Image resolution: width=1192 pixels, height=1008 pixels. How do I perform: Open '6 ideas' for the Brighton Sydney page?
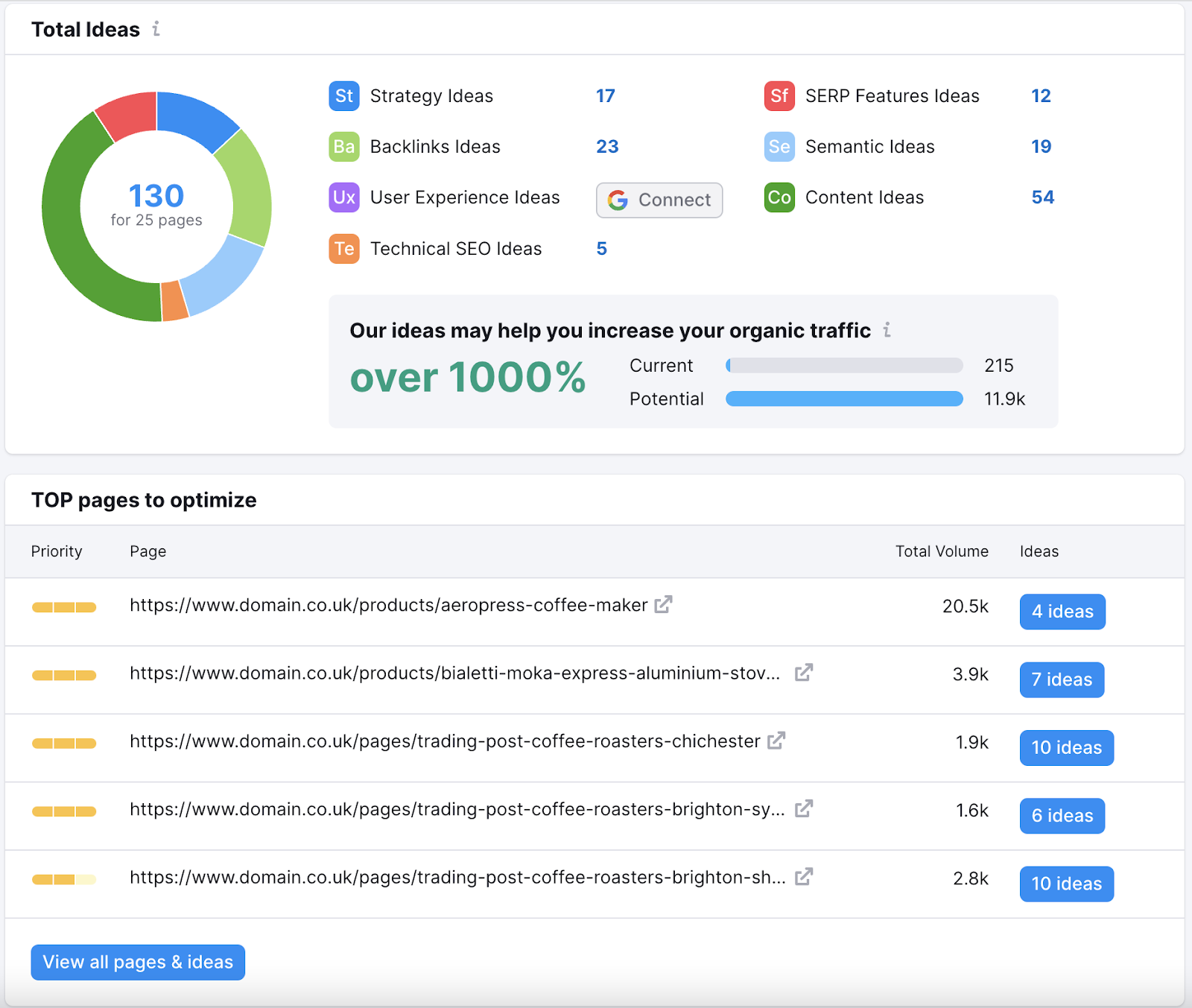point(1062,816)
